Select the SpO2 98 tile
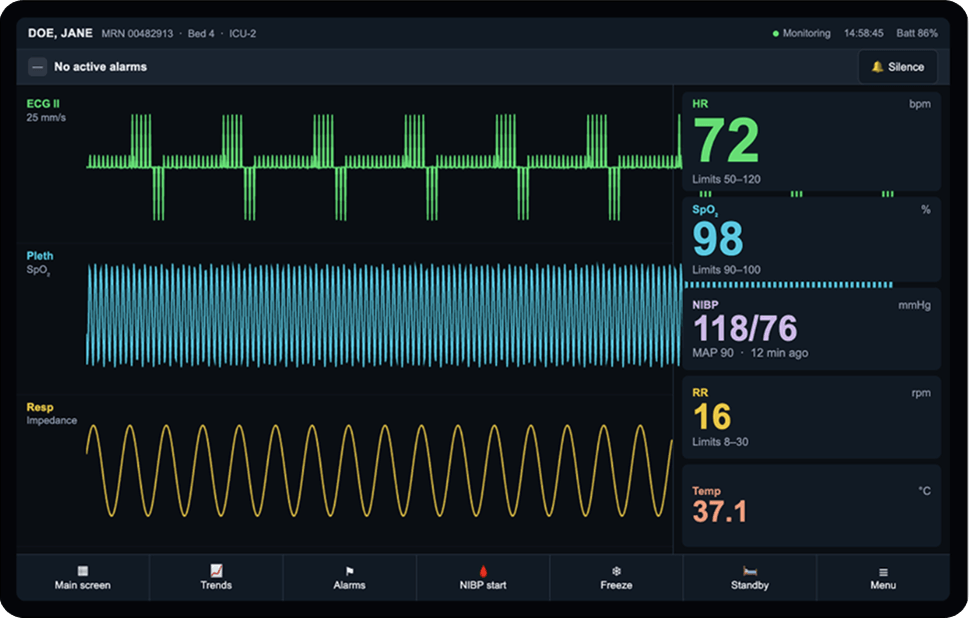This screenshot has width=969, height=618. pos(811,239)
